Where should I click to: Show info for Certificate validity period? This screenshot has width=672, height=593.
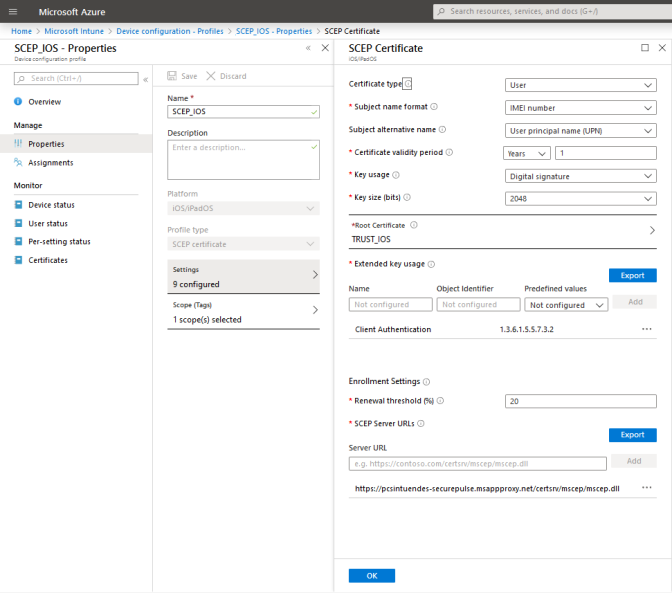click(449, 152)
